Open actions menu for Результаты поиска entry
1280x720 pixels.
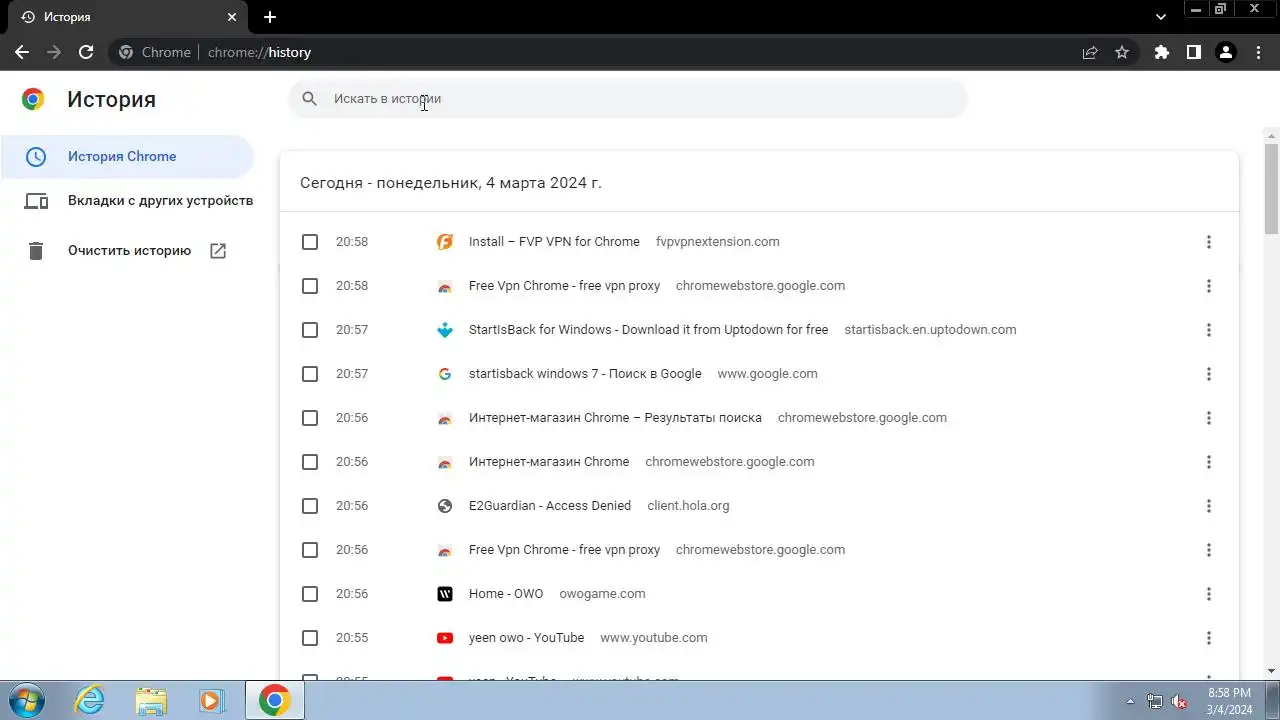tap(1208, 418)
